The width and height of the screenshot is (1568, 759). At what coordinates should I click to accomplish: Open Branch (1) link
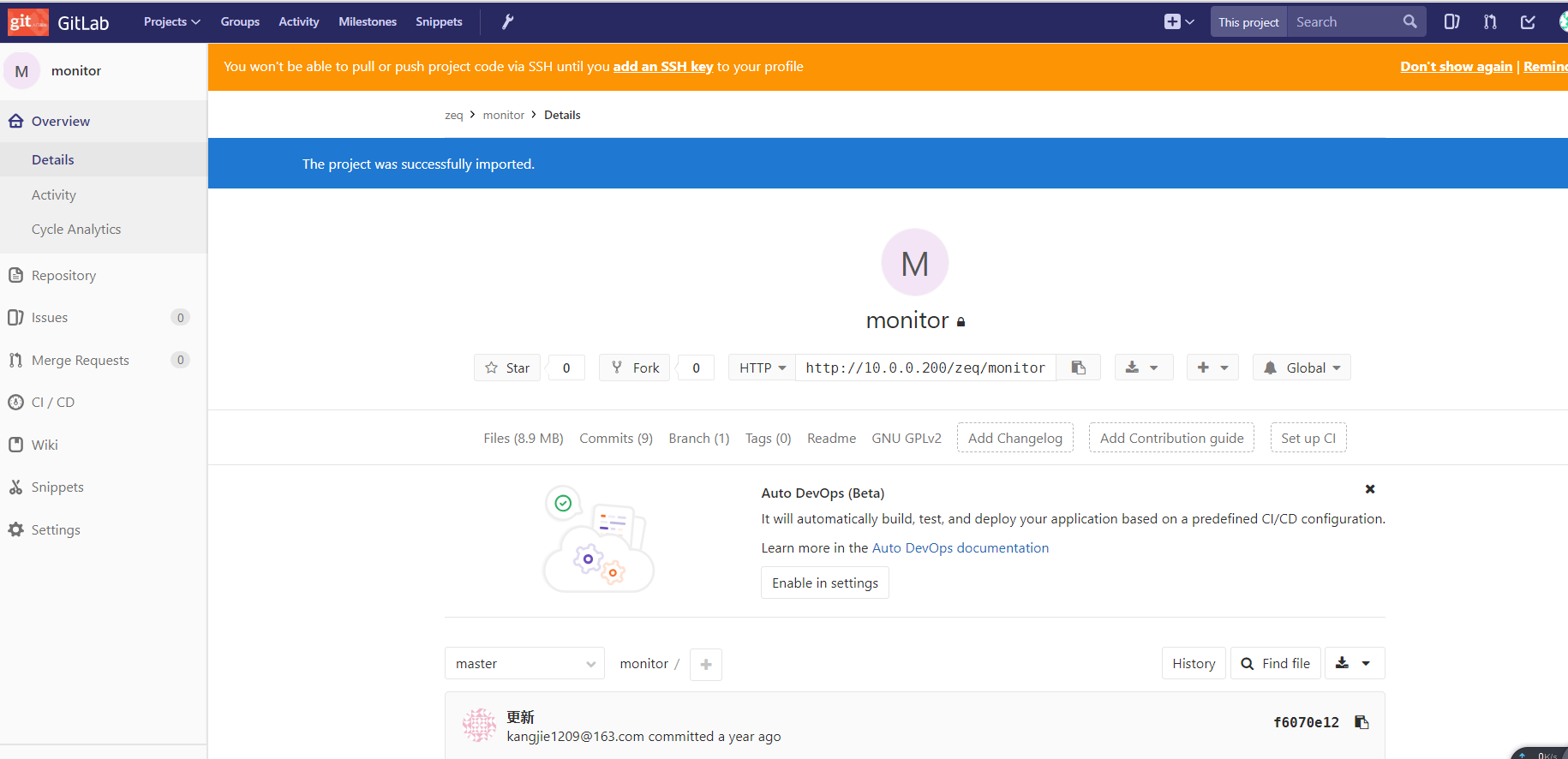(x=699, y=438)
